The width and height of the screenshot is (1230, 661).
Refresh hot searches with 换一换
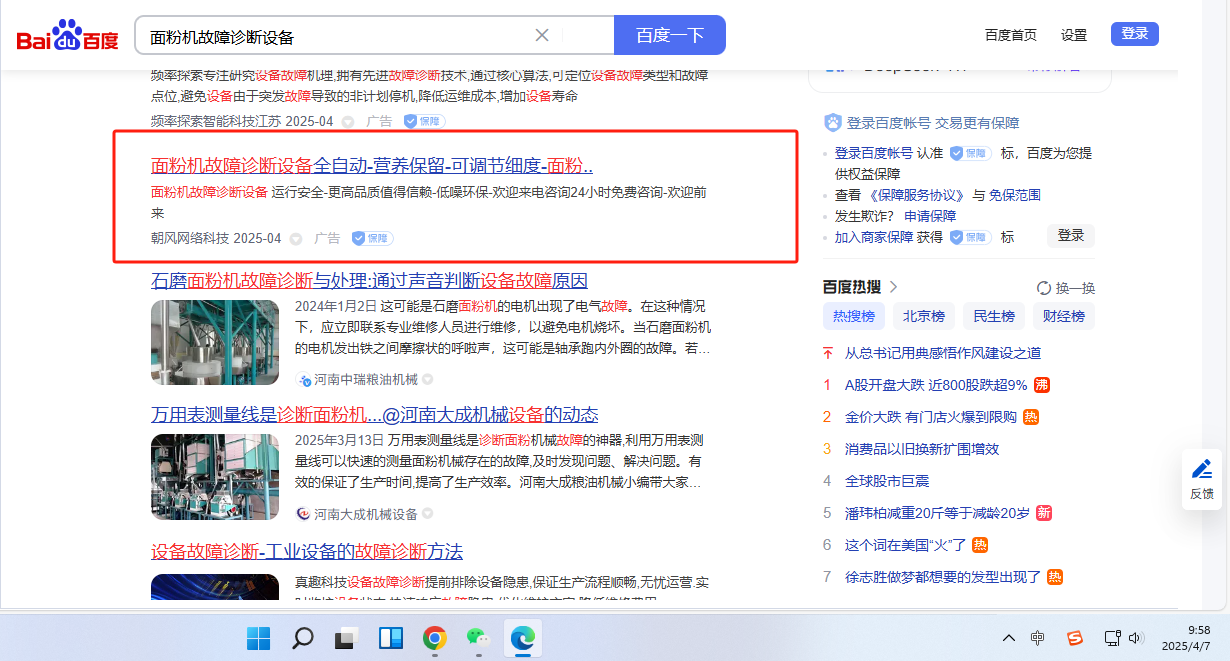click(1066, 287)
